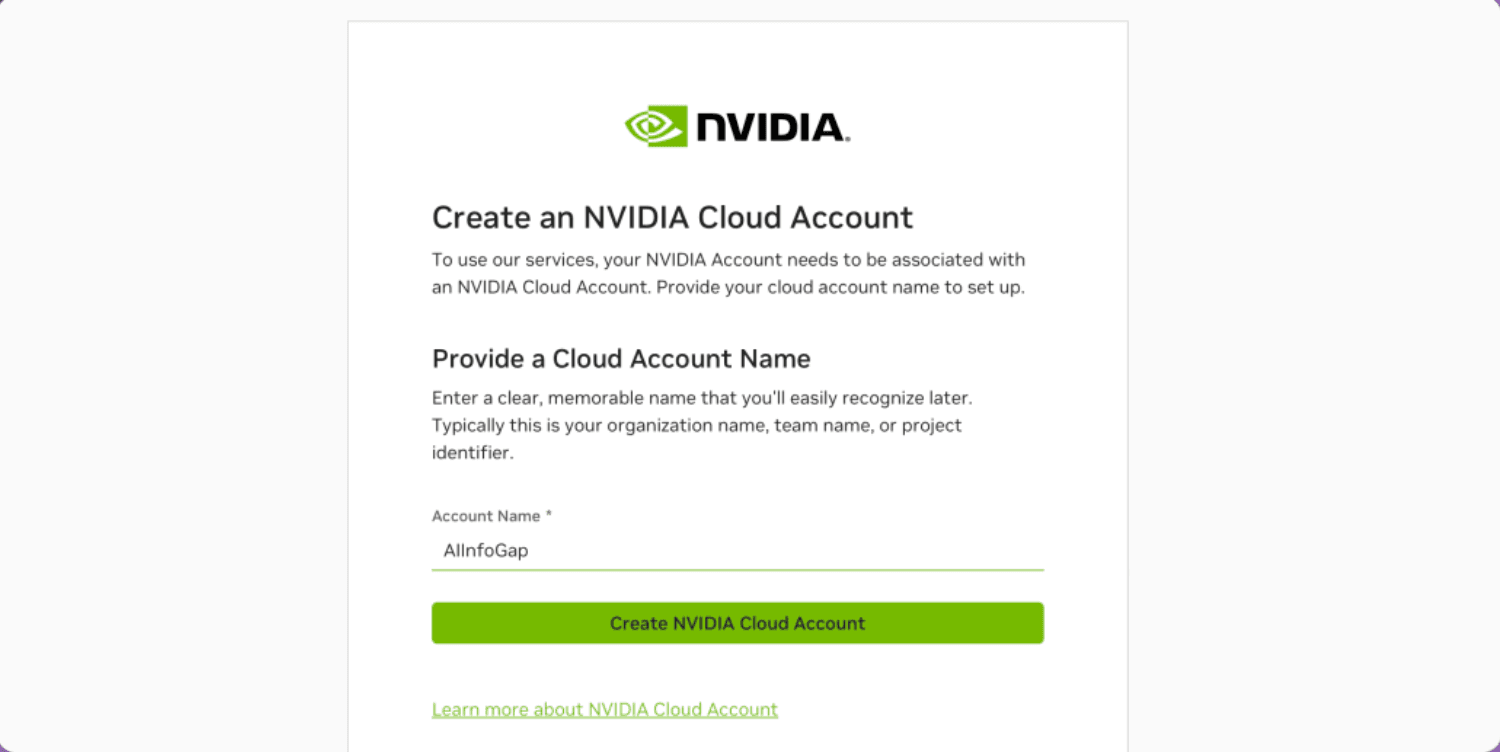This screenshot has height=752, width=1500.
Task: Click the required asterisk beside Account Name
Action: coord(548,515)
